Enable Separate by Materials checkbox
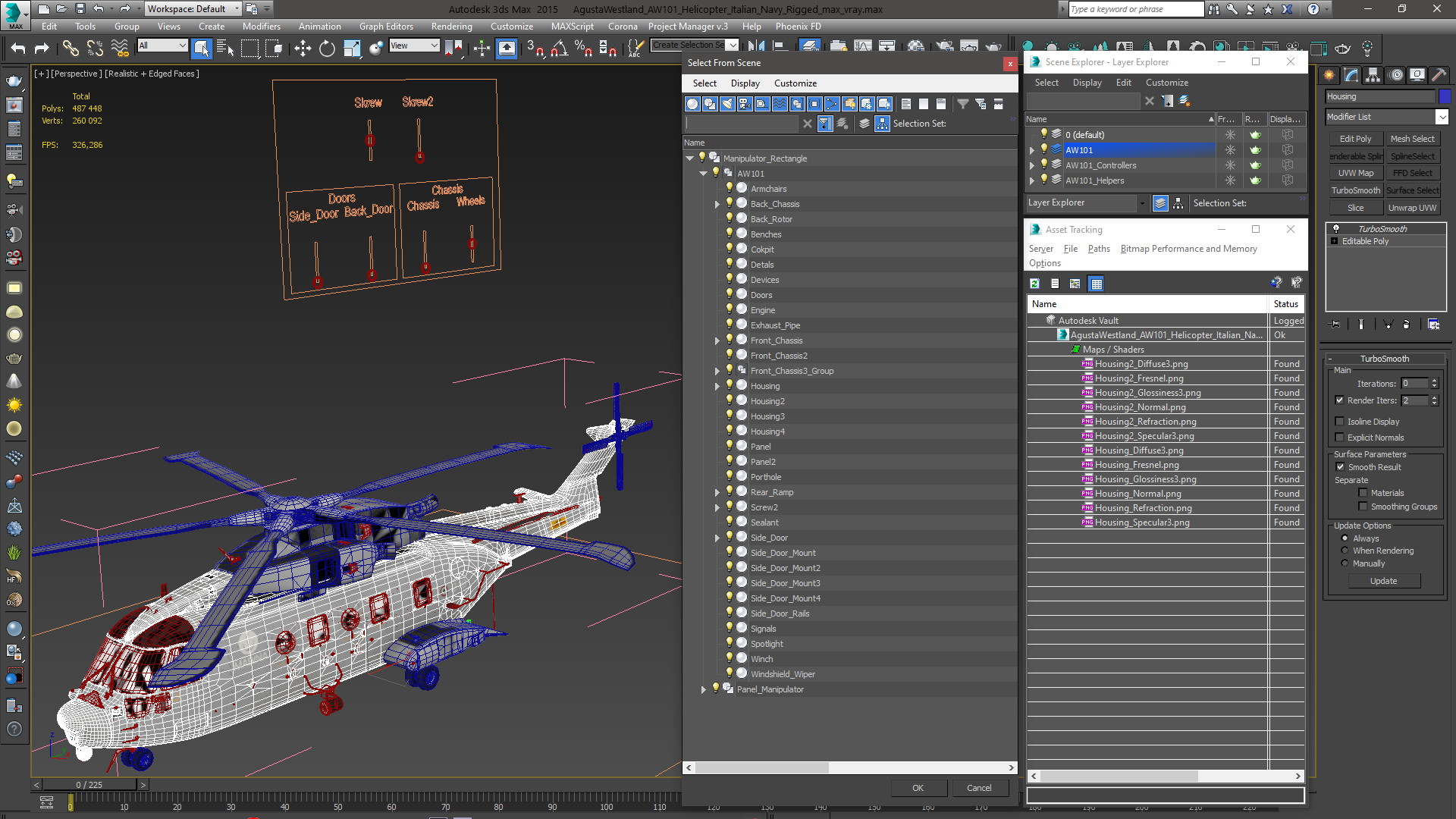The image size is (1456, 819). [1363, 493]
